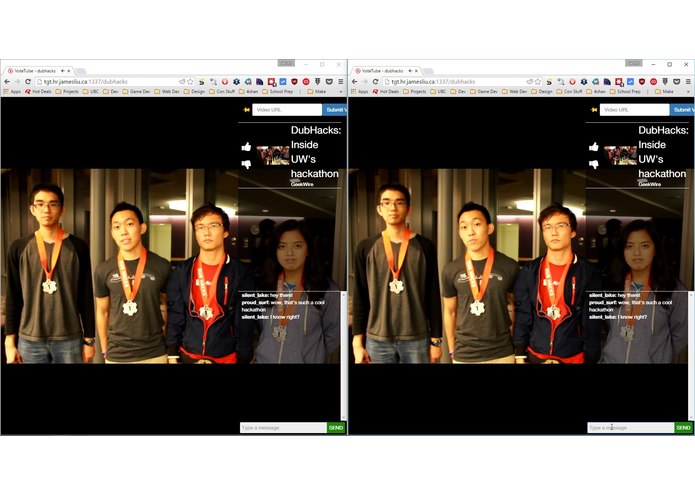Screen dimensions: 695x494
Task: Mute tab audio icon in left window tab
Action: [62, 70]
